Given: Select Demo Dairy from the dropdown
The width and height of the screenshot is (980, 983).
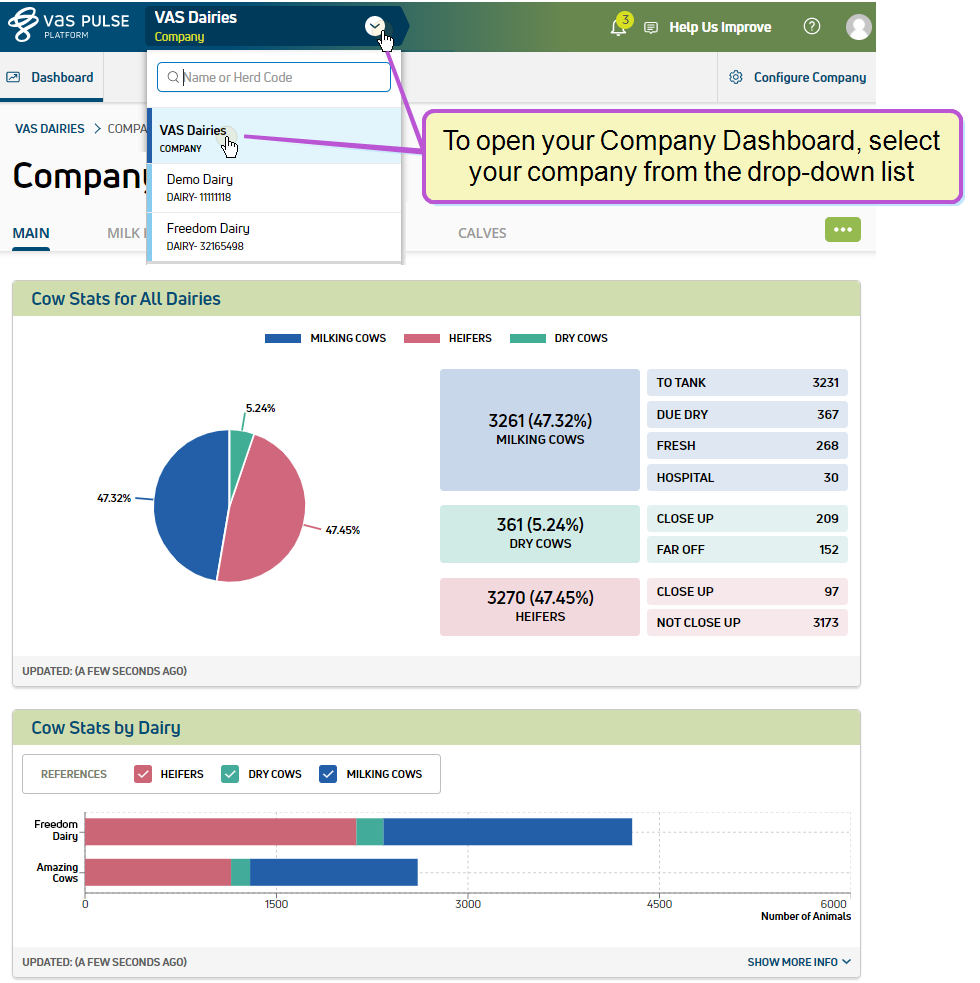Looking at the screenshot, I should (274, 188).
